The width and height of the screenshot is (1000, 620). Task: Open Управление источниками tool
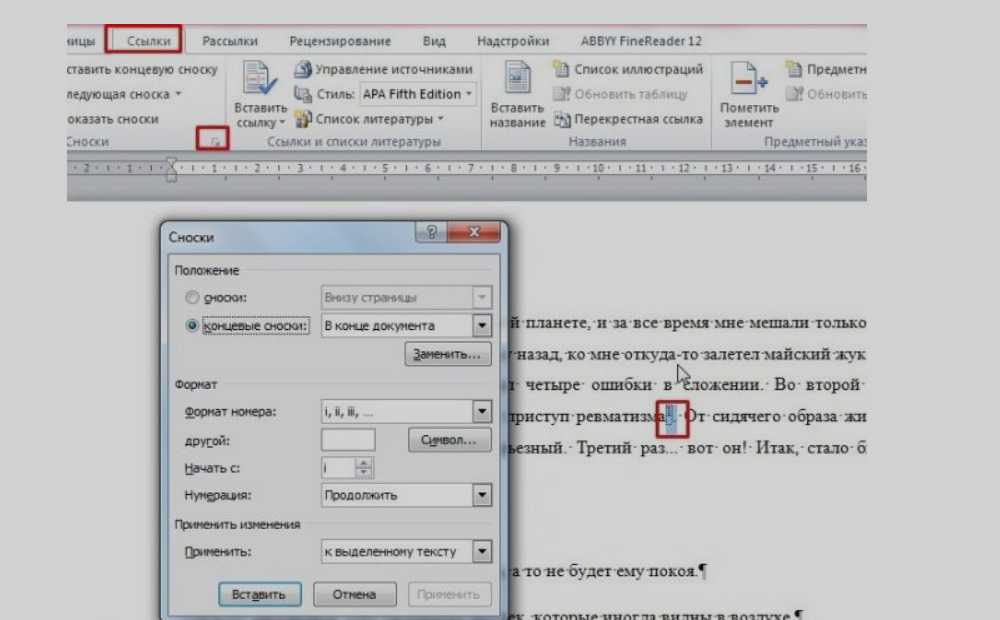coord(304,70)
